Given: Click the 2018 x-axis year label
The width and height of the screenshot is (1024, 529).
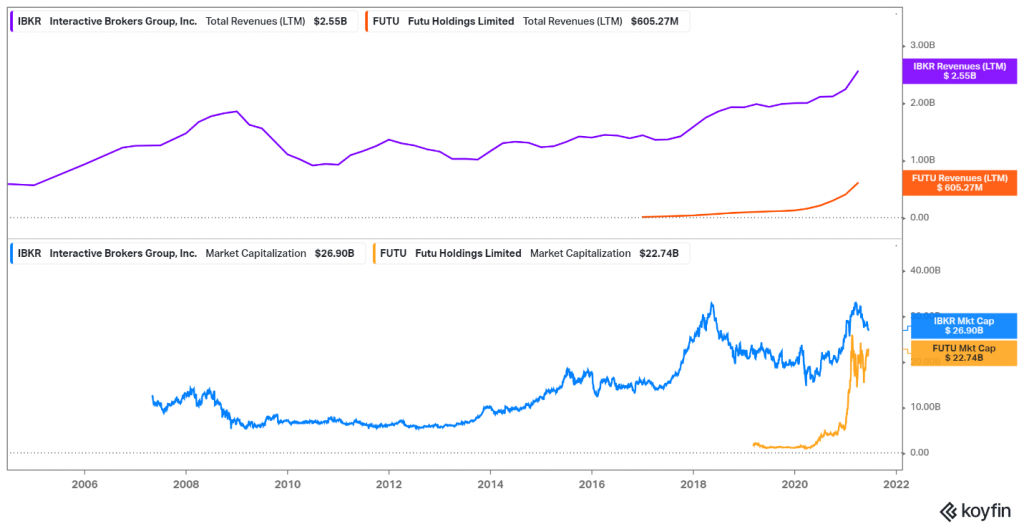Looking at the screenshot, I should point(693,483).
